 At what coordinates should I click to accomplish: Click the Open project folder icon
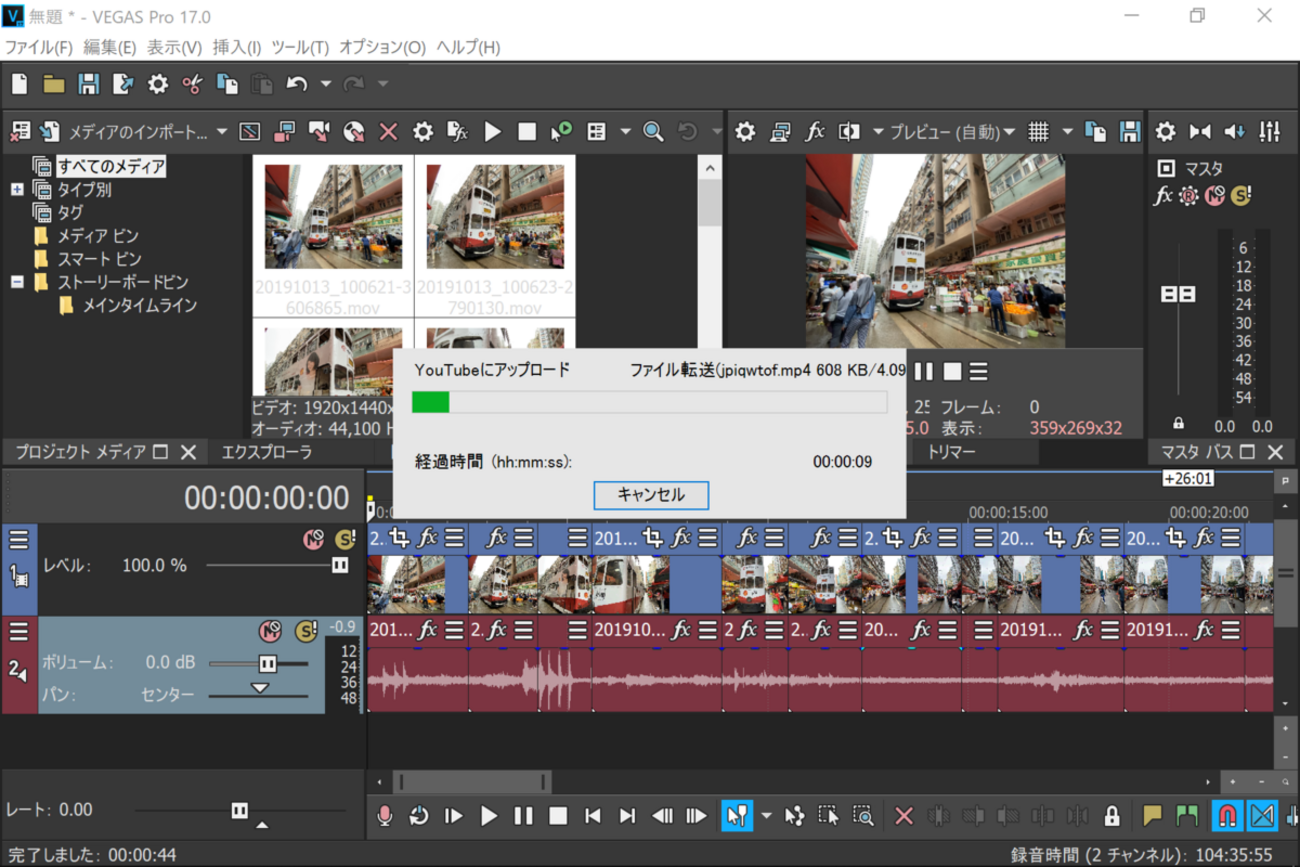point(54,85)
